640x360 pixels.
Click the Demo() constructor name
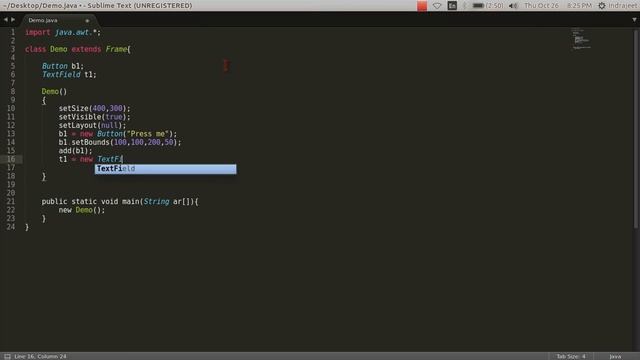50,91
